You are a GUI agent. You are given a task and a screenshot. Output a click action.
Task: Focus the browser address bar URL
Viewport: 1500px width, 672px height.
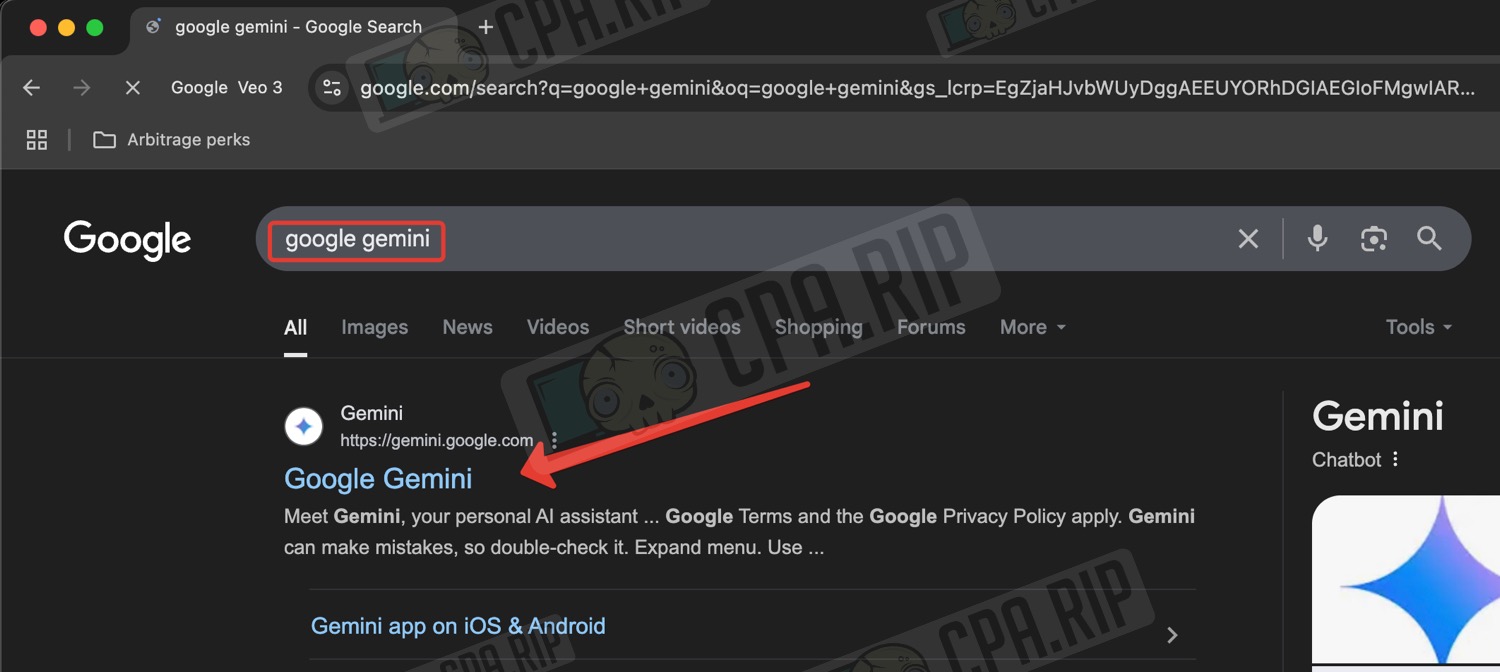pyautogui.click(x=917, y=88)
